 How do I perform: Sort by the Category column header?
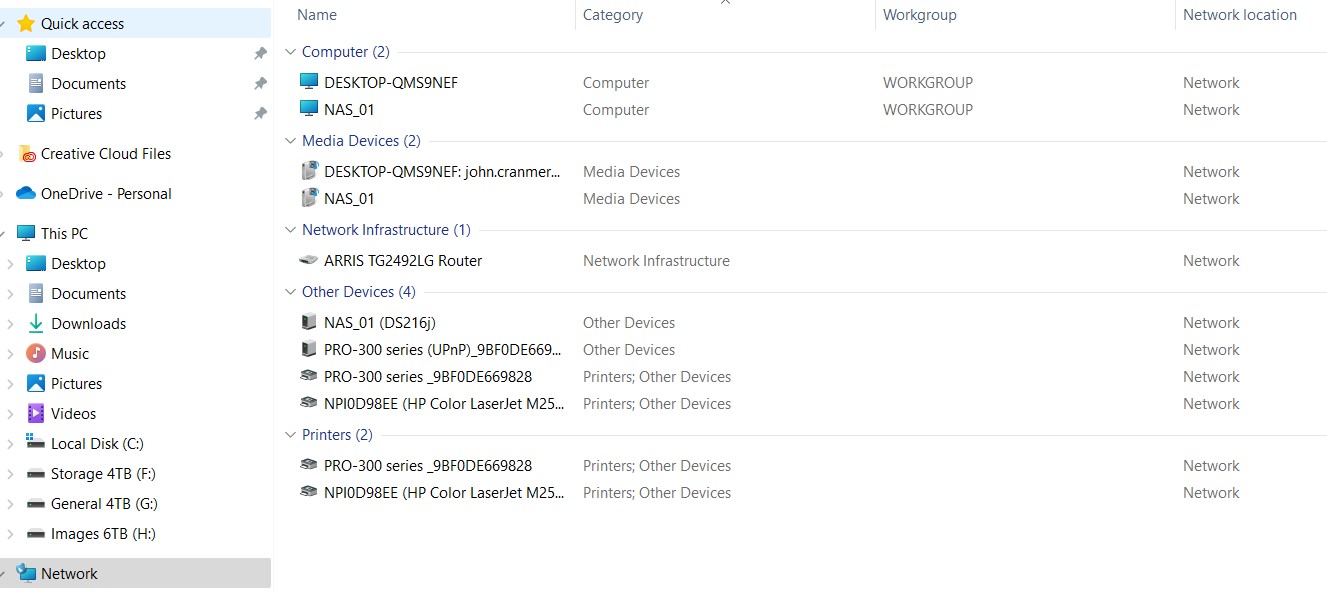pos(613,15)
